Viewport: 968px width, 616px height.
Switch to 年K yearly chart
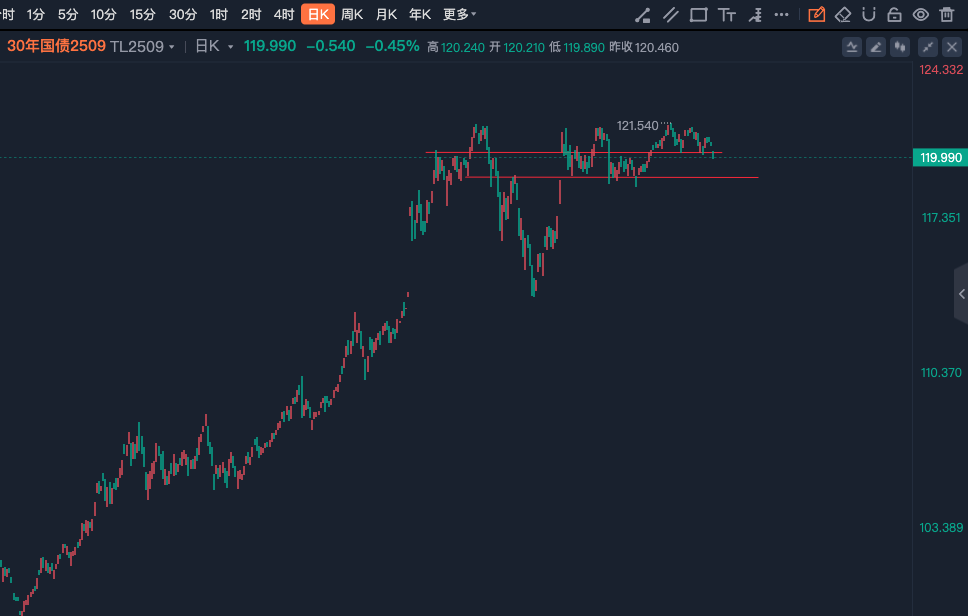(x=420, y=14)
